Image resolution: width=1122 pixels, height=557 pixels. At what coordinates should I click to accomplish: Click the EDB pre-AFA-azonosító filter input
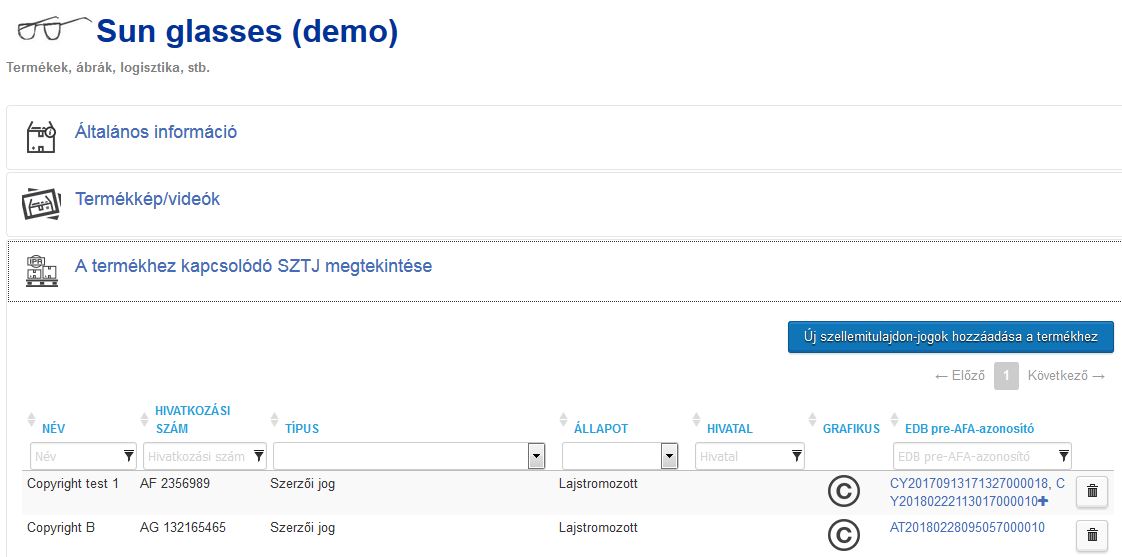982,456
